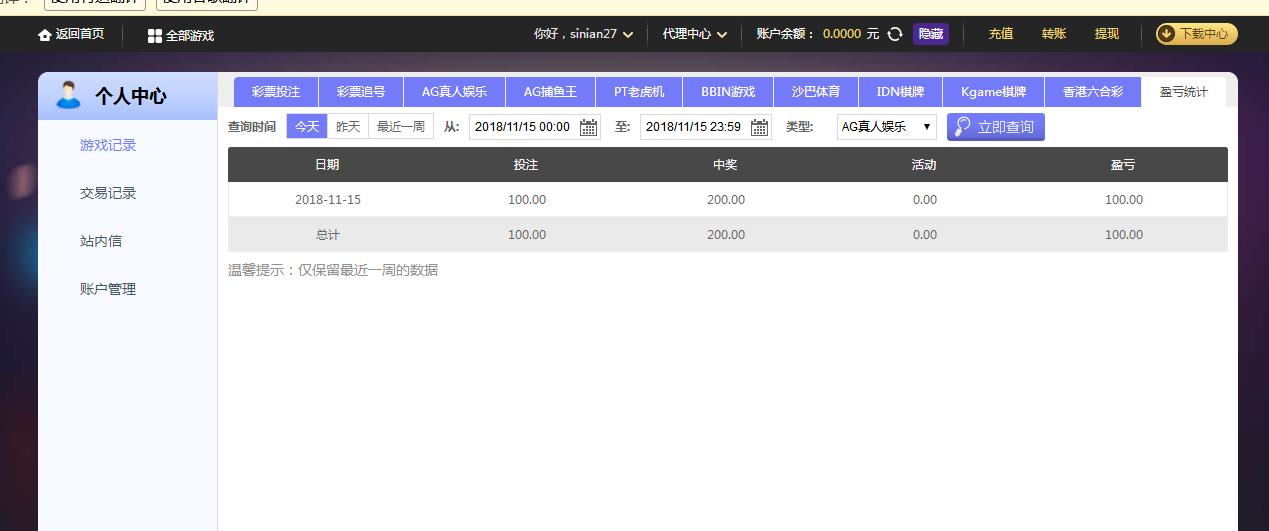
Task: Open the AG真人娱乐 tab
Action: [x=455, y=92]
